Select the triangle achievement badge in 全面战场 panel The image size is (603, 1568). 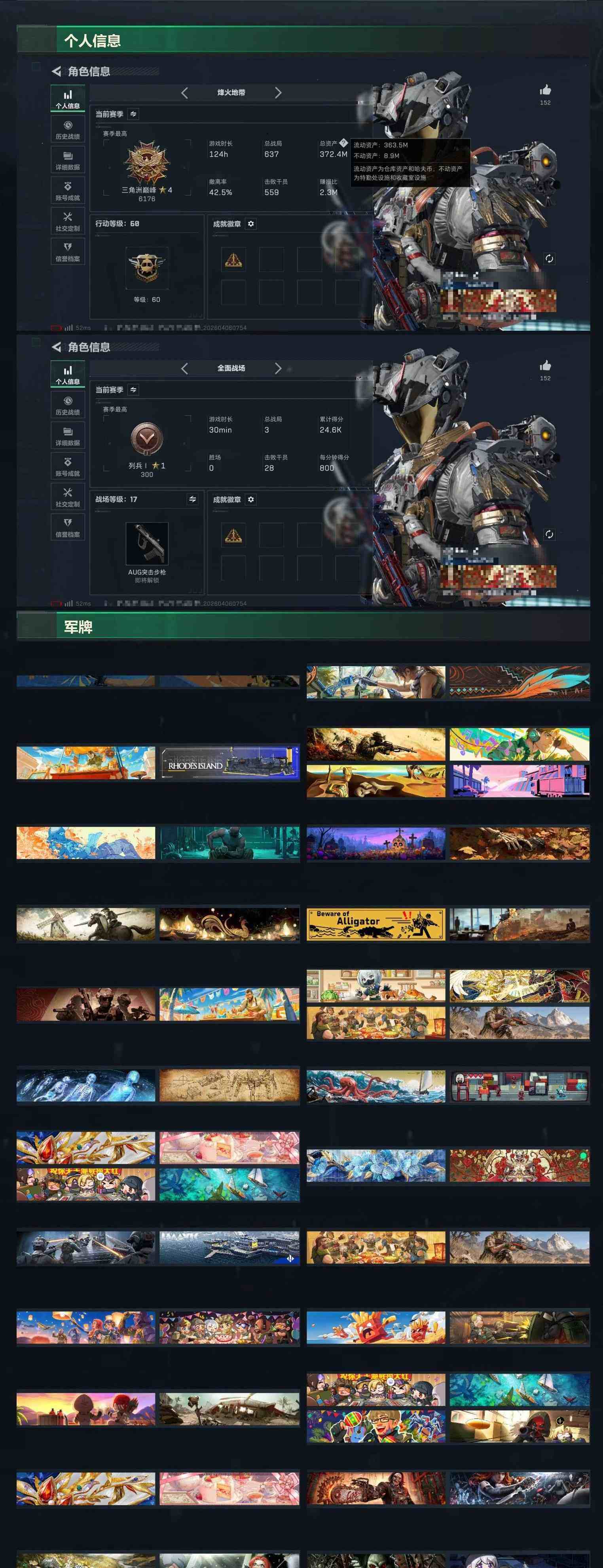click(233, 535)
